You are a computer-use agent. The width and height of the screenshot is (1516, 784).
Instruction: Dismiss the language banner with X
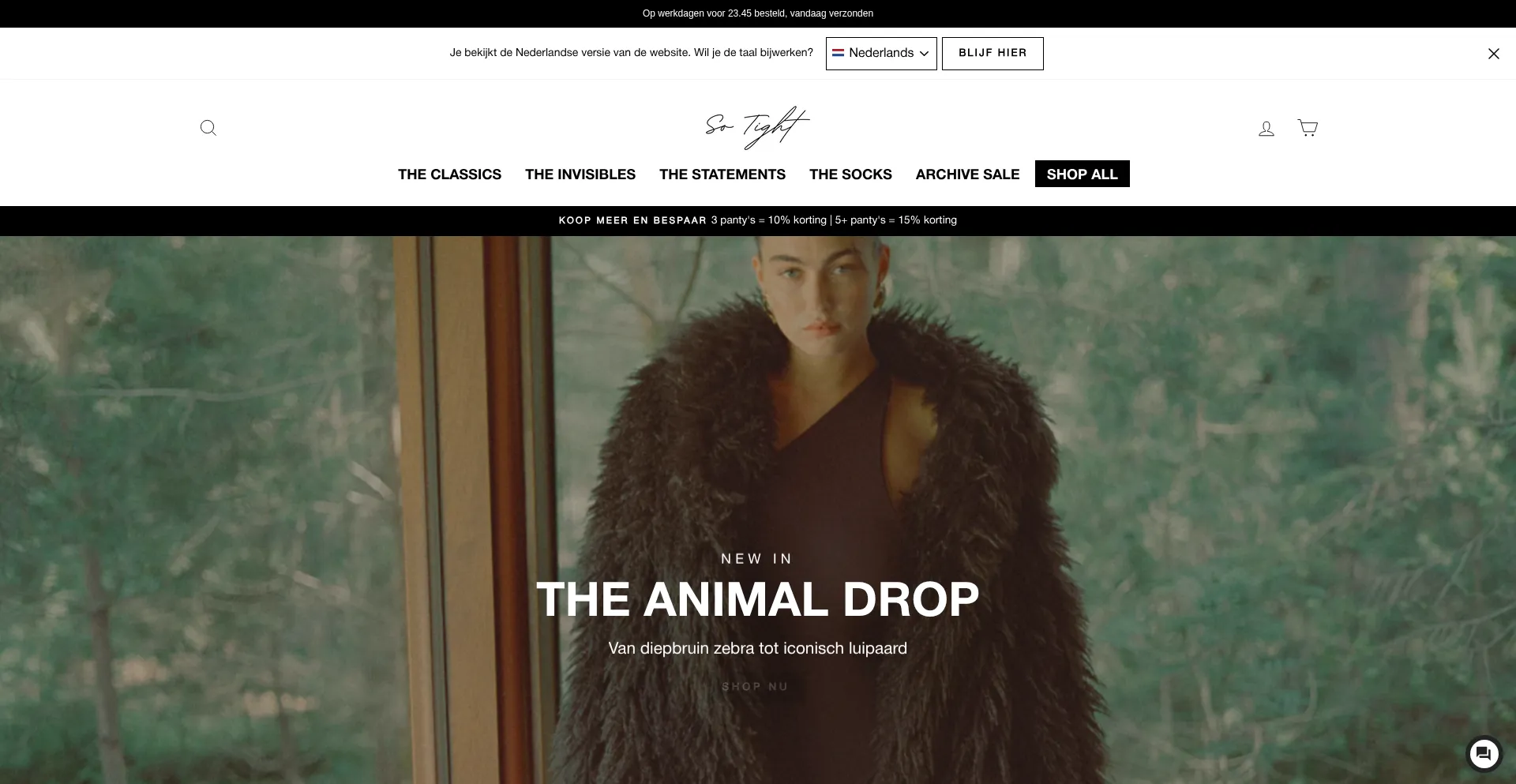(1494, 54)
